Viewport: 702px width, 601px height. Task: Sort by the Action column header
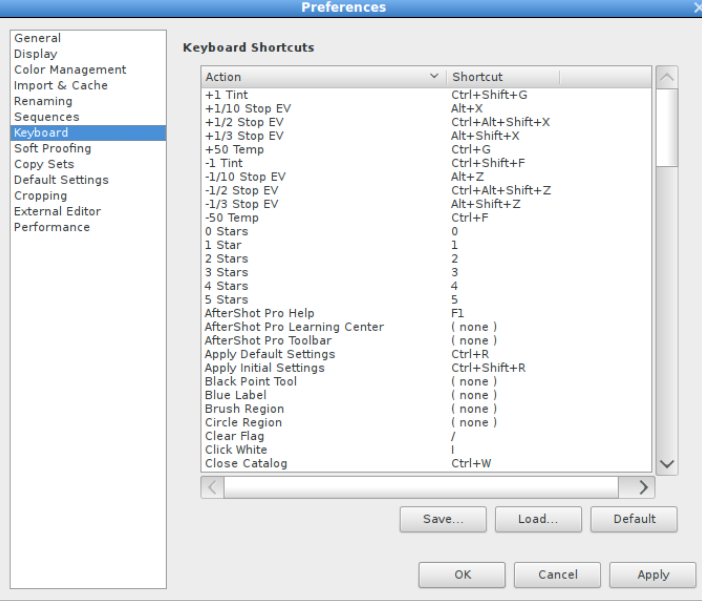(324, 77)
